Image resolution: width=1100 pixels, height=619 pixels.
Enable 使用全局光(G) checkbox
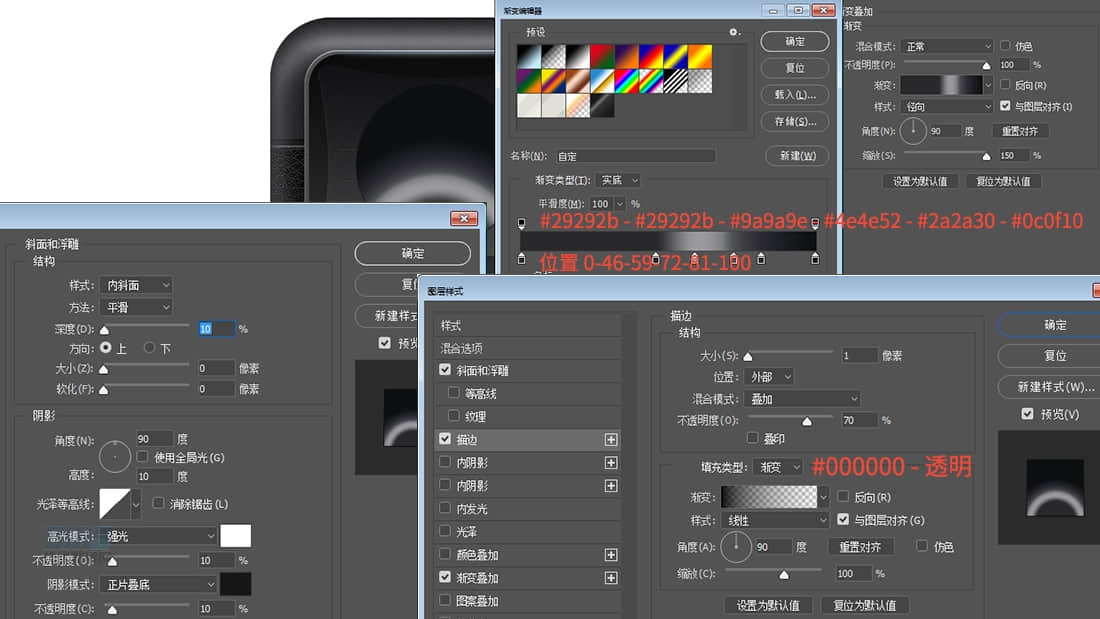click(x=142, y=457)
